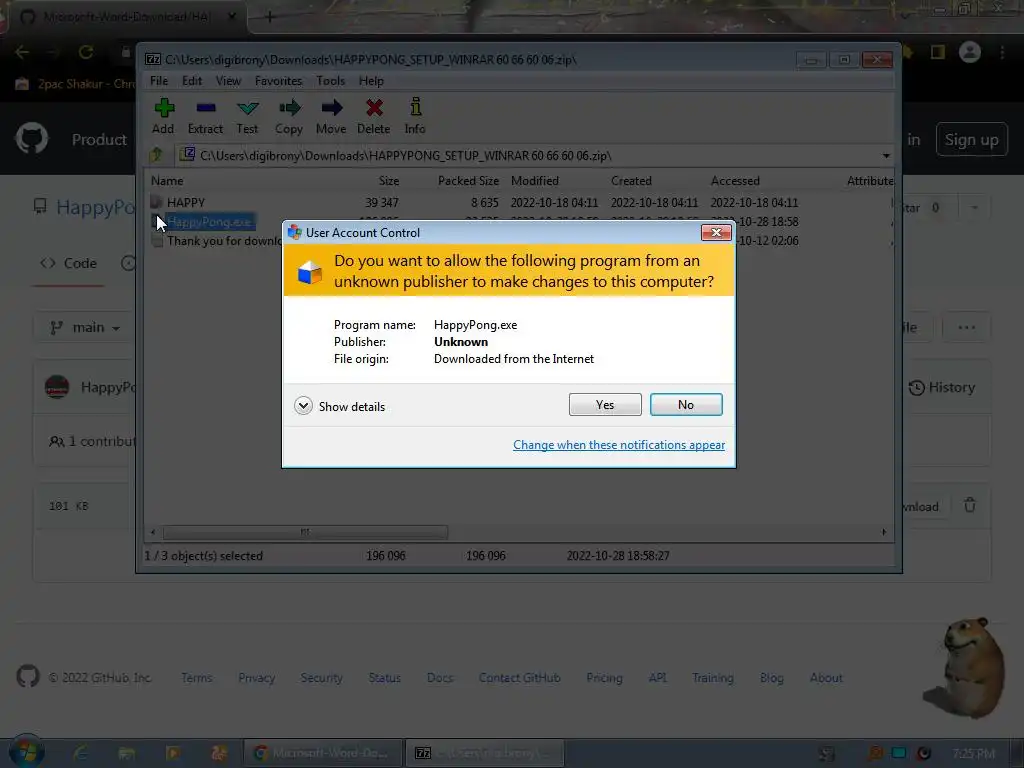Switch to Chrome window in taskbar
Image resolution: width=1024 pixels, height=768 pixels.
tap(322, 753)
